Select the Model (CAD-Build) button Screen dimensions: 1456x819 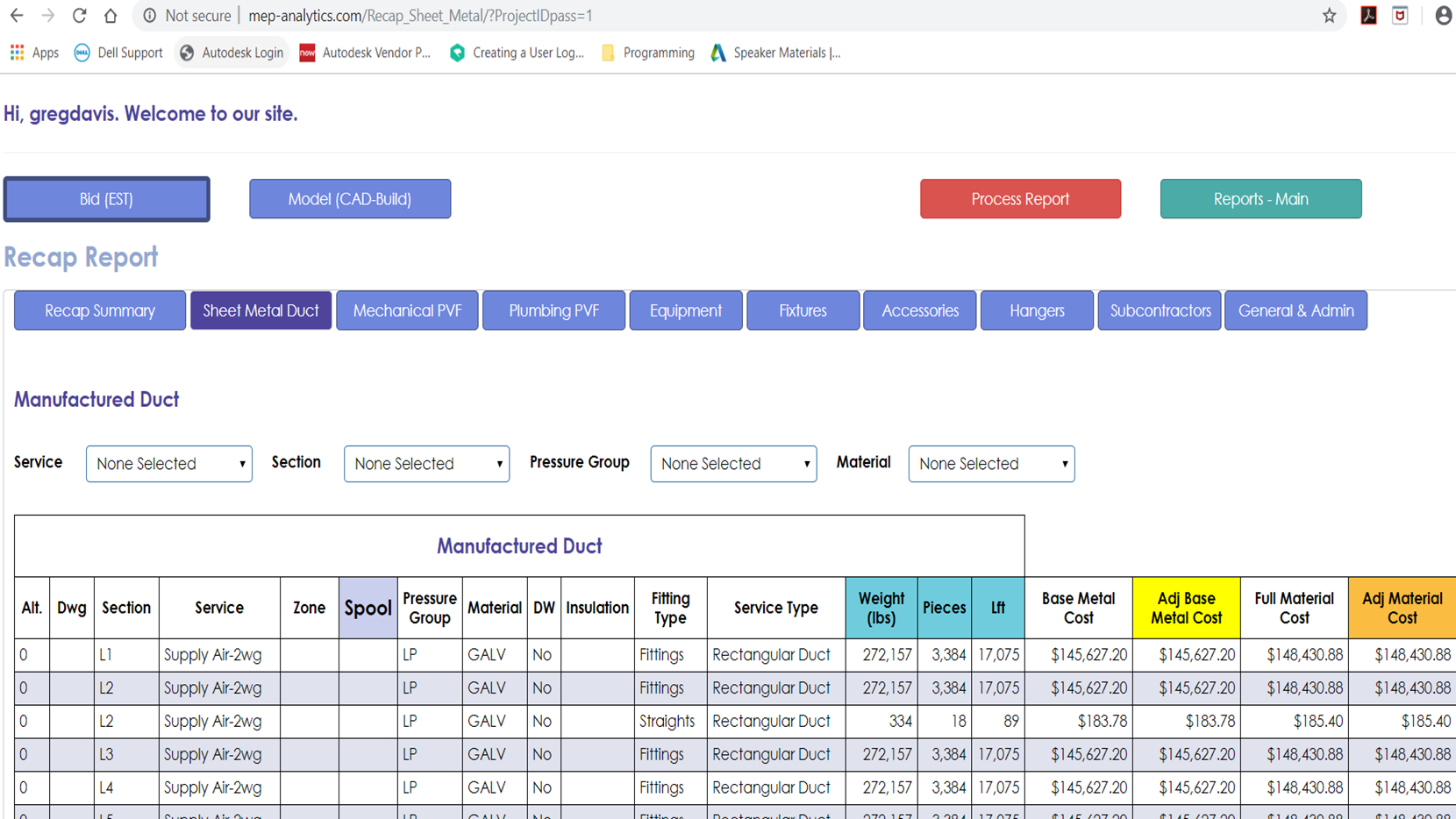(x=350, y=199)
